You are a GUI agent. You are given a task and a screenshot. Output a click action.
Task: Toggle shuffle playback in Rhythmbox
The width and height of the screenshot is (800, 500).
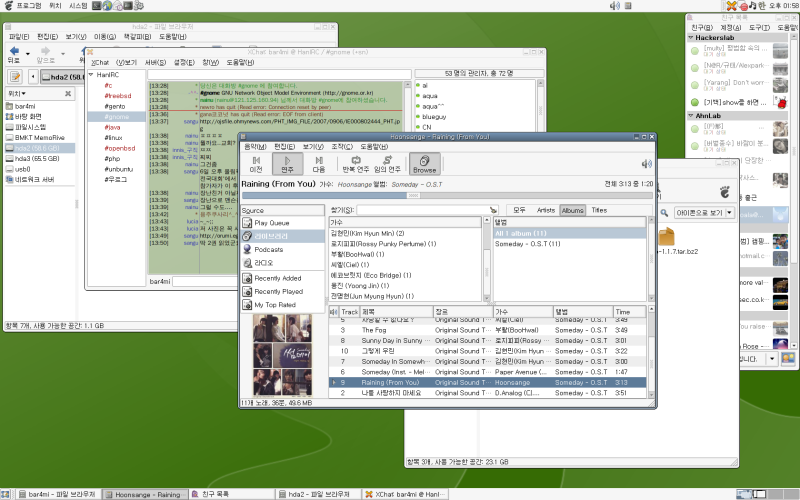[x=388, y=163]
